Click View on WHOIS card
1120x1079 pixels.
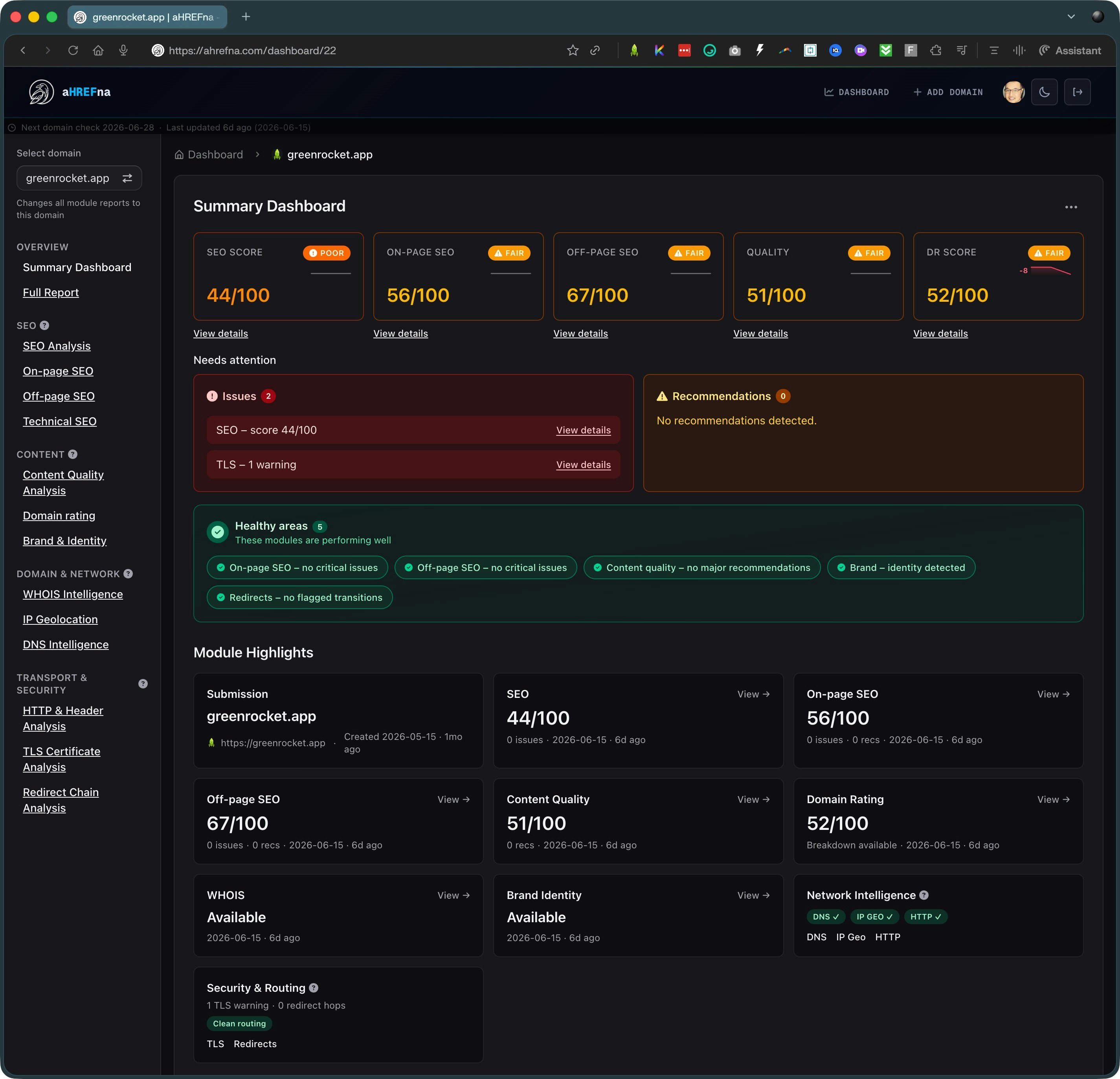click(453, 895)
